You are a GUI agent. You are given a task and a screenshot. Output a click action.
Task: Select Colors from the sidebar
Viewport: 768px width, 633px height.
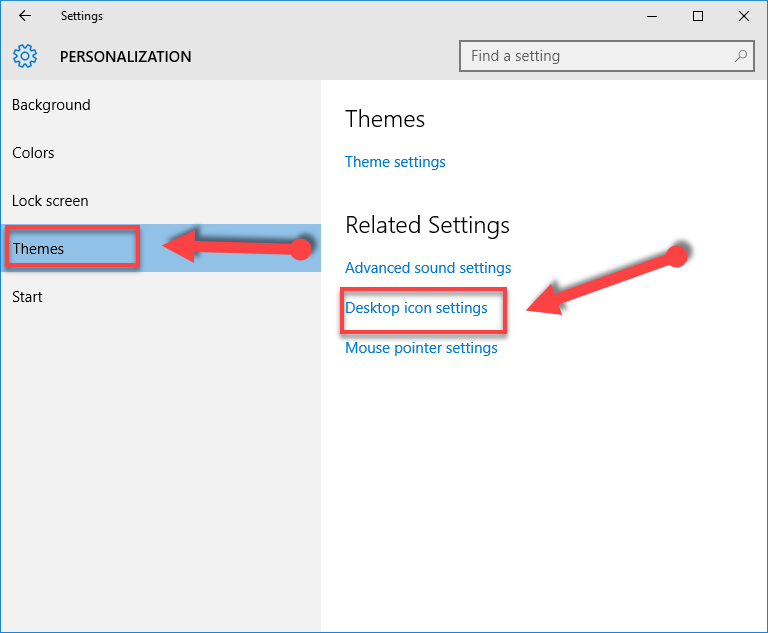click(33, 153)
